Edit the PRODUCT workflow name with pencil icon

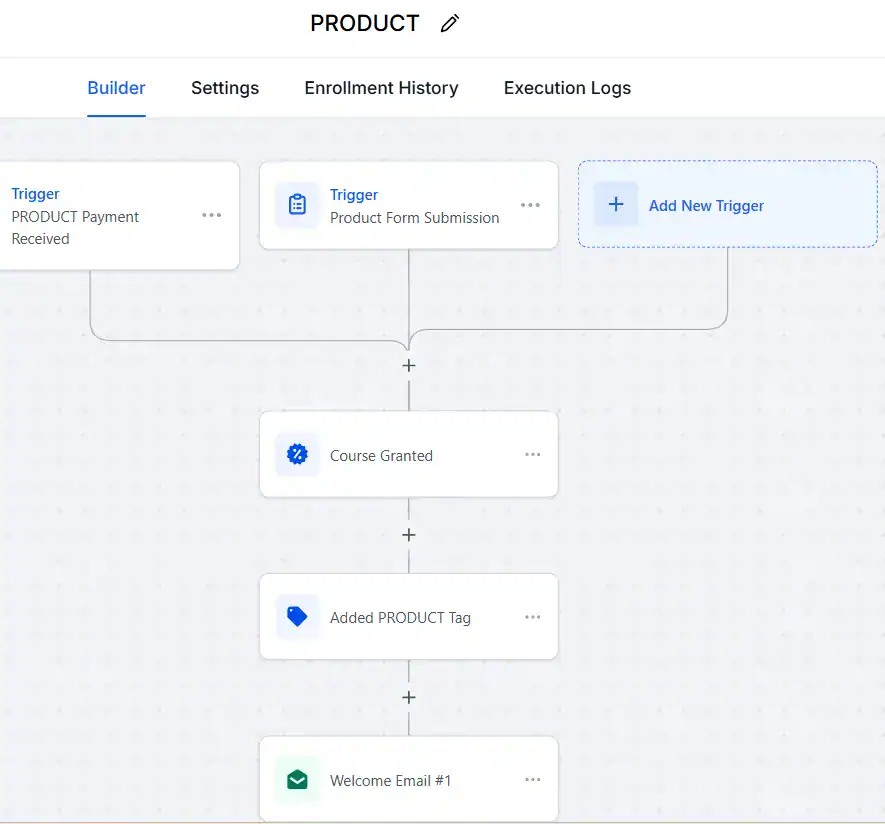(450, 24)
